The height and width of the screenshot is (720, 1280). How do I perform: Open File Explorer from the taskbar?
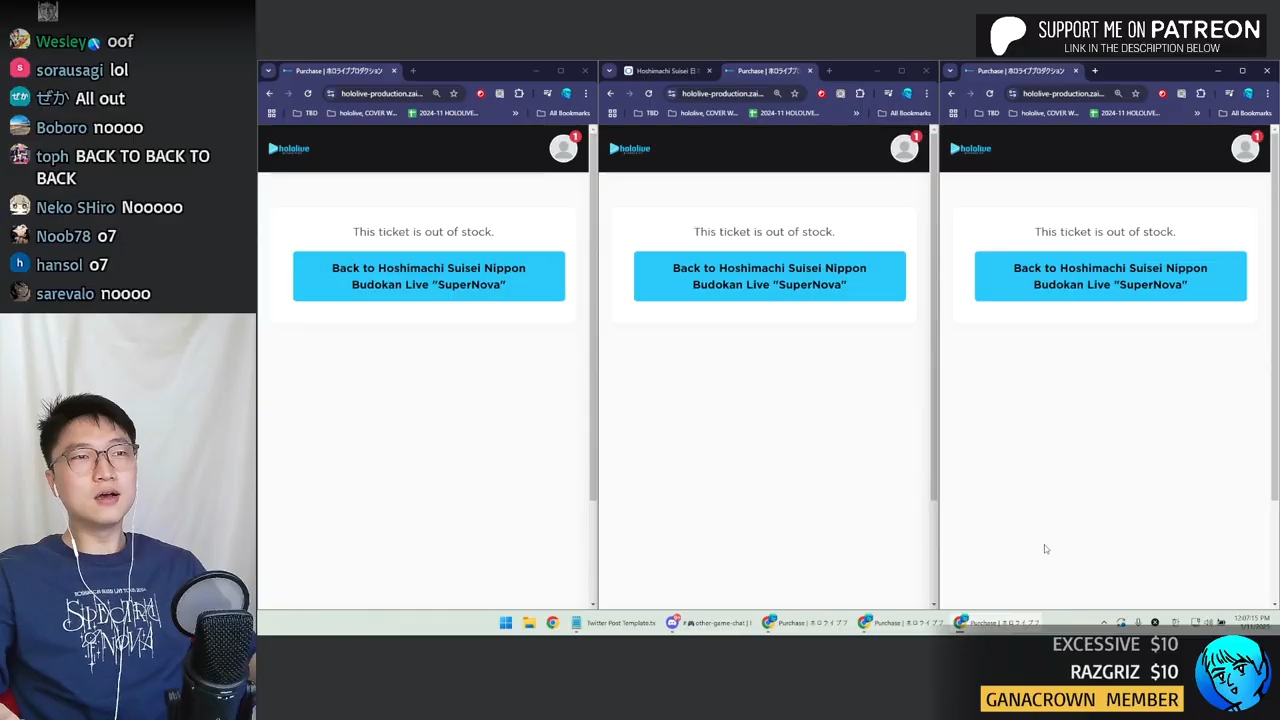pos(529,623)
